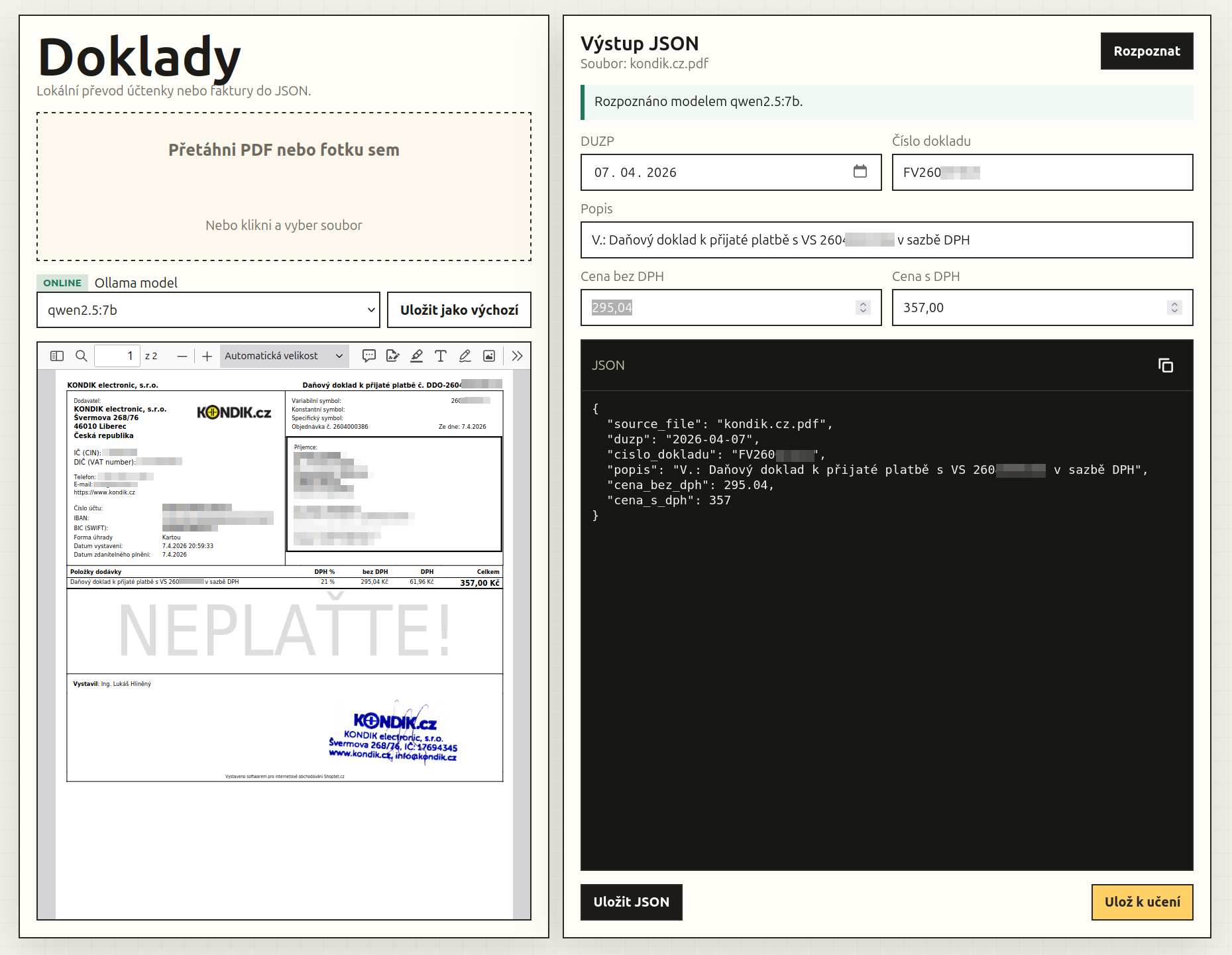This screenshot has height=955, width=1232.
Task: Add a comment annotation in PDF
Action: pos(369,356)
